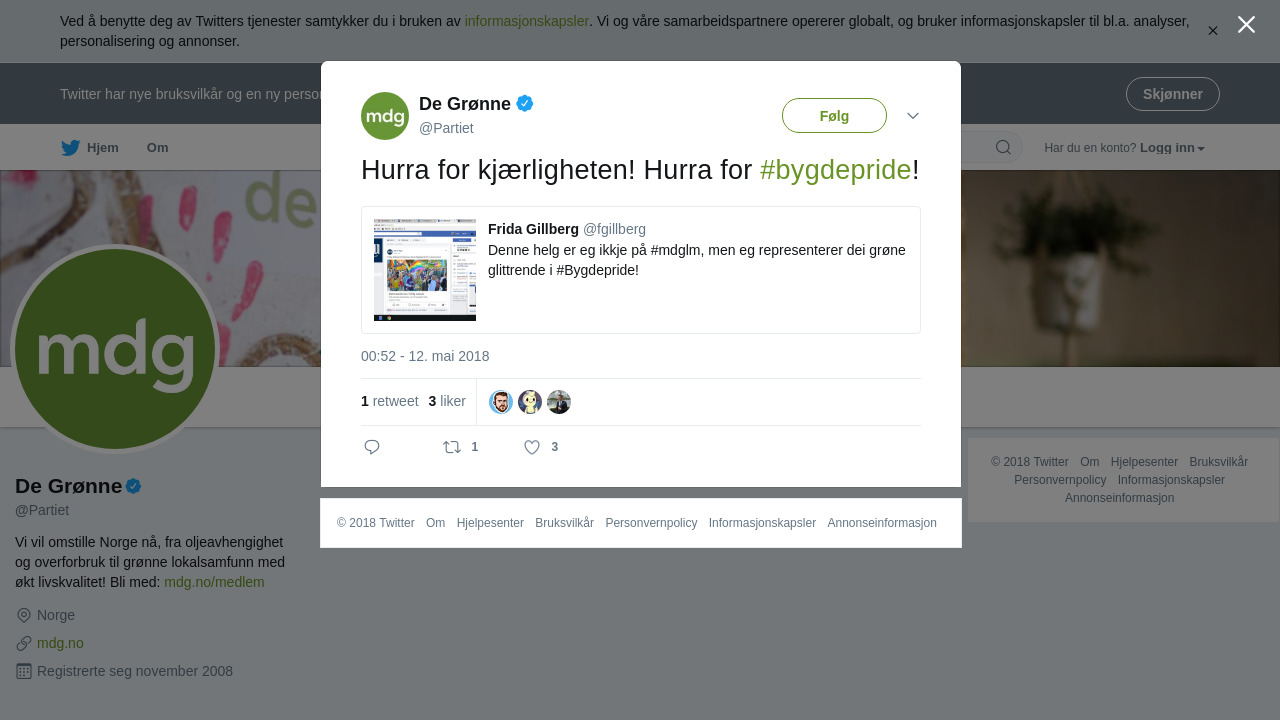Open Frida Gillberg quoted tweet image
This screenshot has width=1280, height=720.
[425, 270]
